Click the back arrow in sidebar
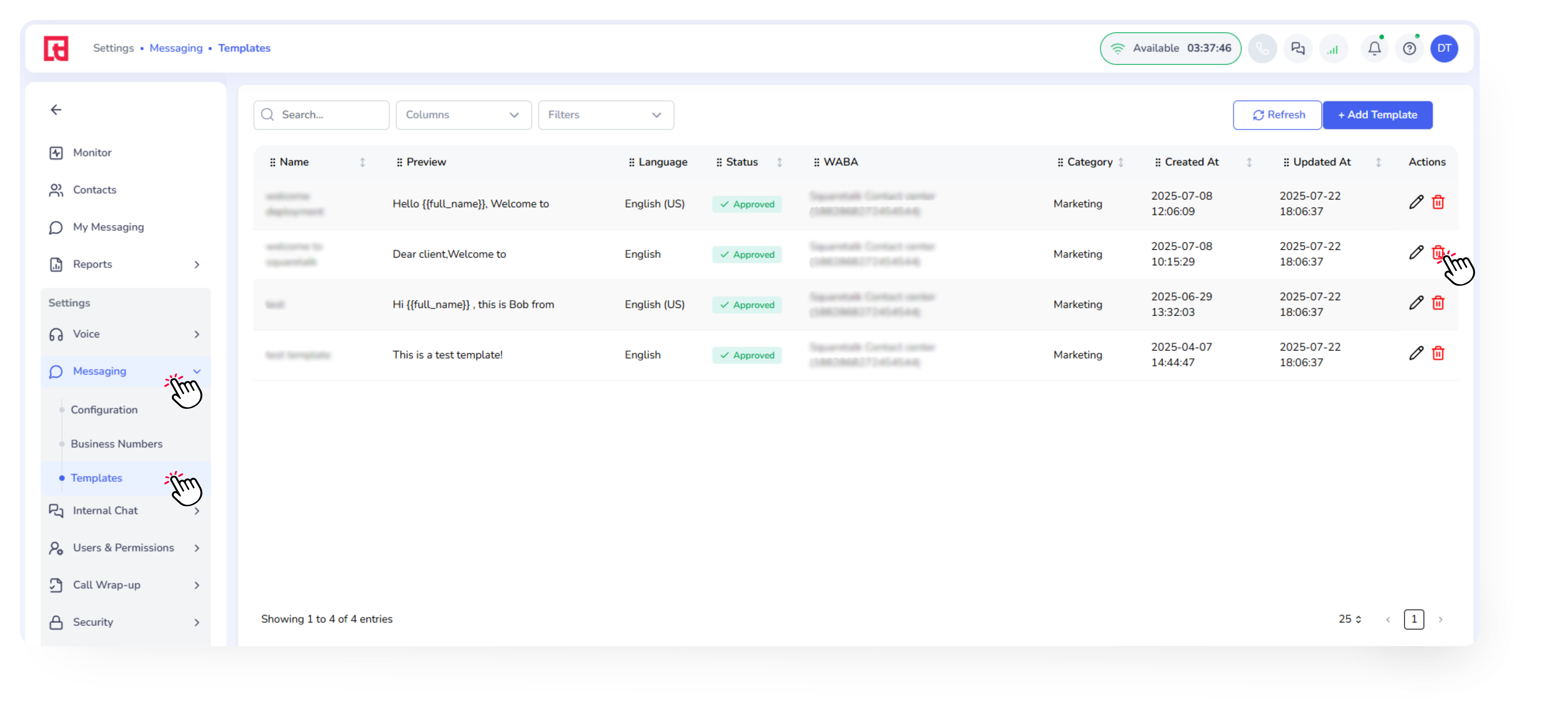Image resolution: width=1568 pixels, height=718 pixels. pos(56,110)
